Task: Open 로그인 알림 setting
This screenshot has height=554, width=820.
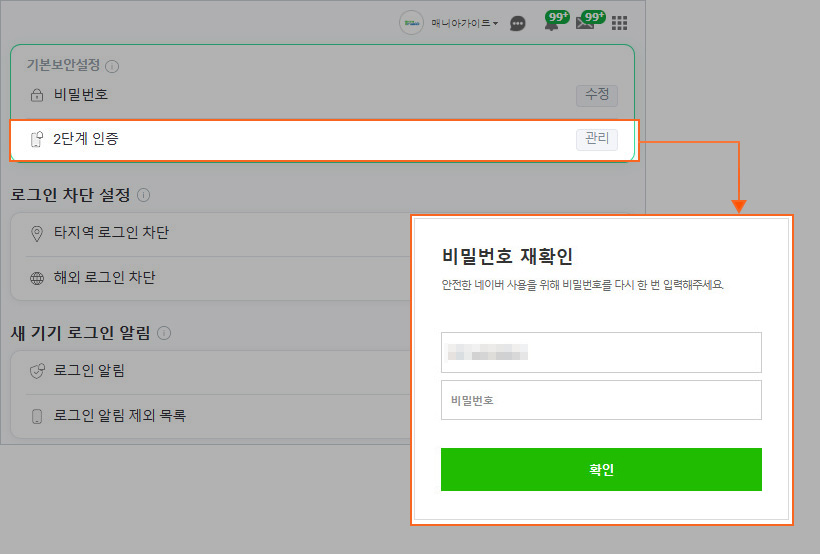Action: pos(89,371)
